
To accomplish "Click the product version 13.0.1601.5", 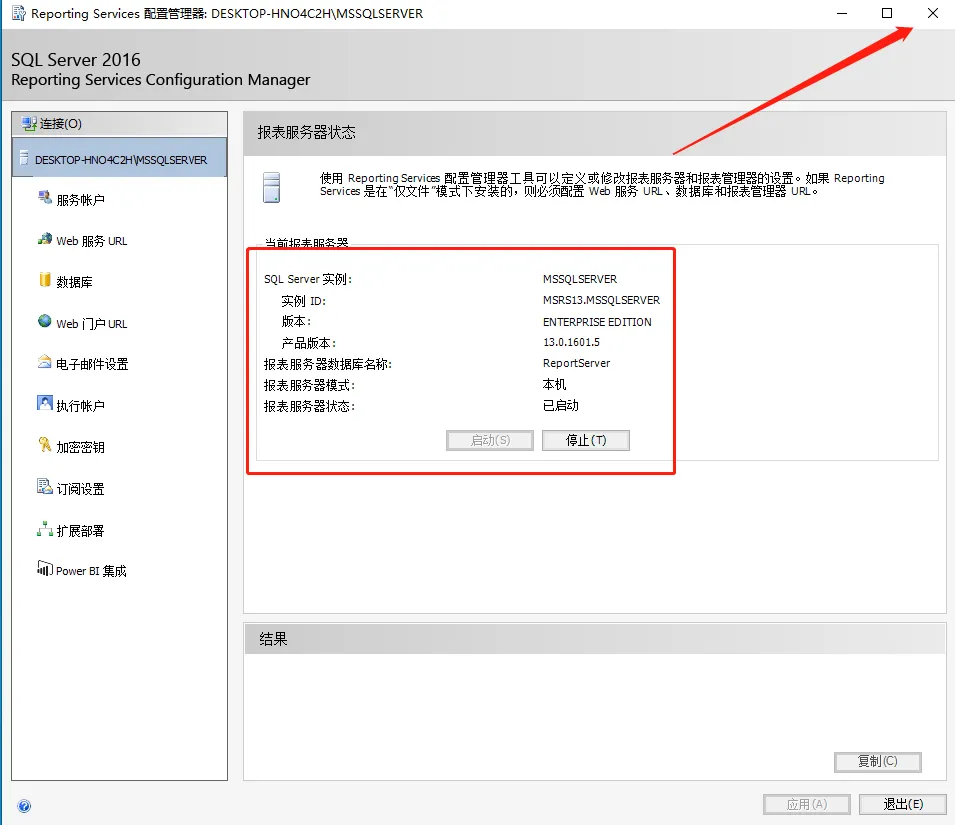I will [571, 342].
